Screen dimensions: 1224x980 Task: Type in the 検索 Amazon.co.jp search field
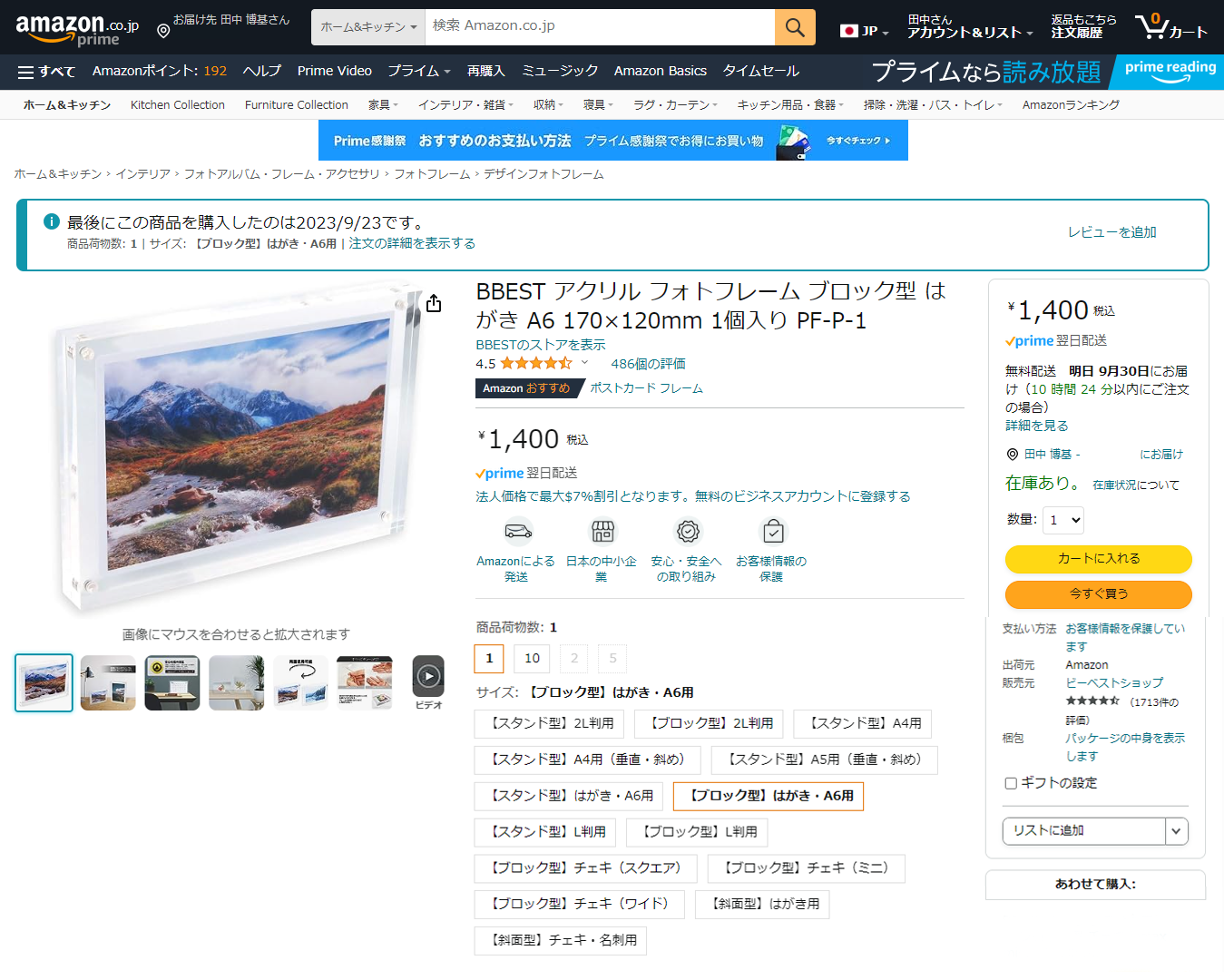click(599, 26)
